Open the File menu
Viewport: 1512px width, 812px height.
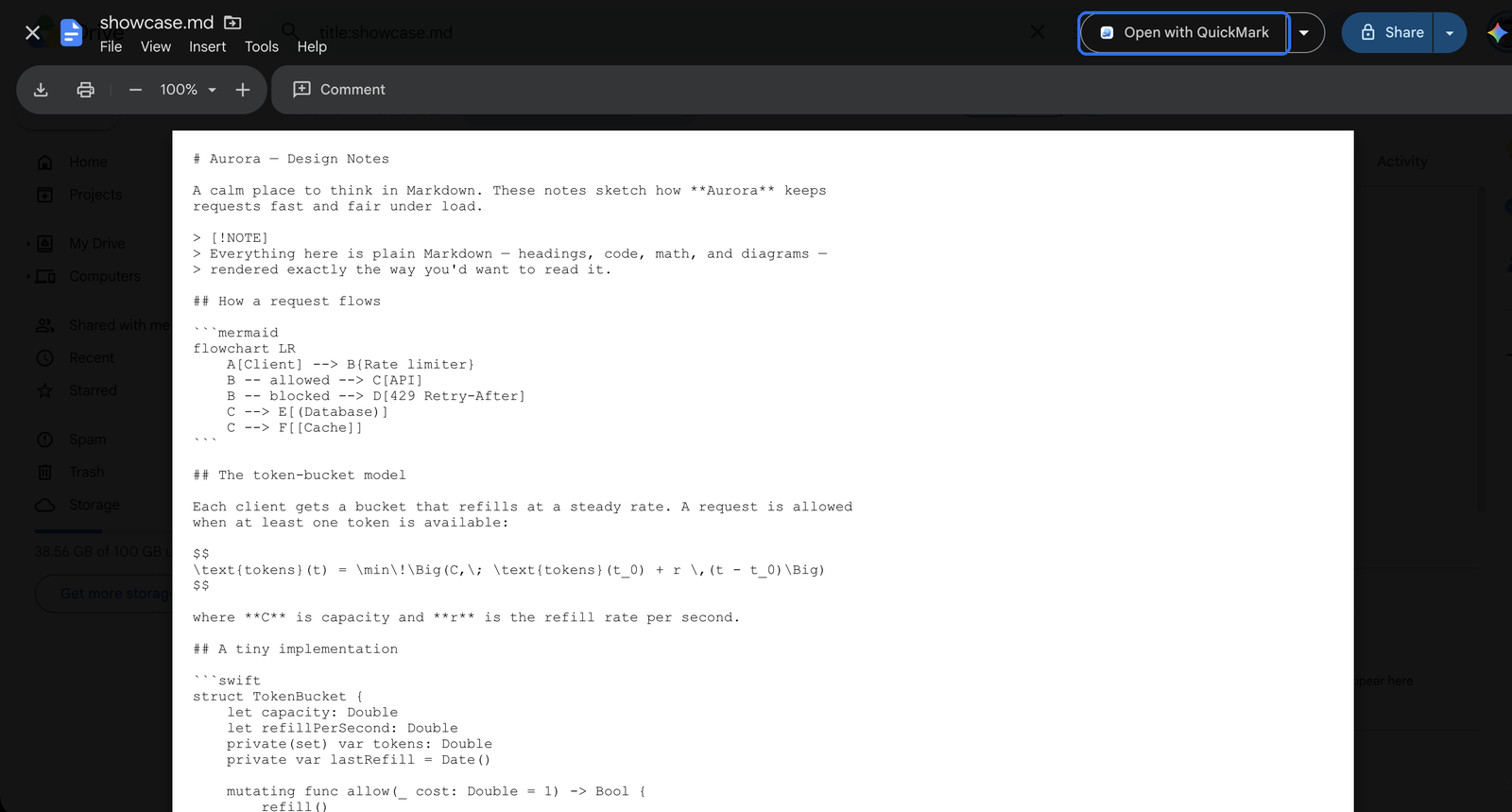click(111, 46)
